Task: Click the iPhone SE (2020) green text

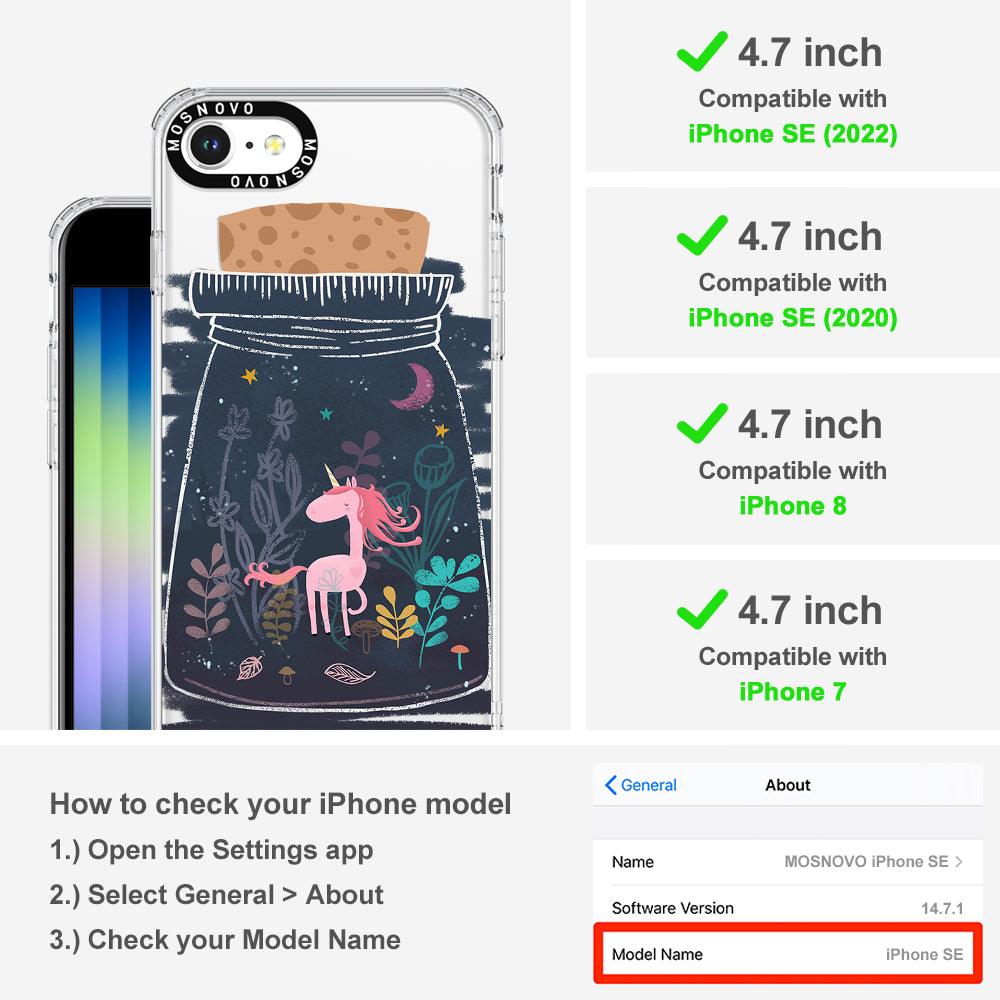Action: coord(793,318)
